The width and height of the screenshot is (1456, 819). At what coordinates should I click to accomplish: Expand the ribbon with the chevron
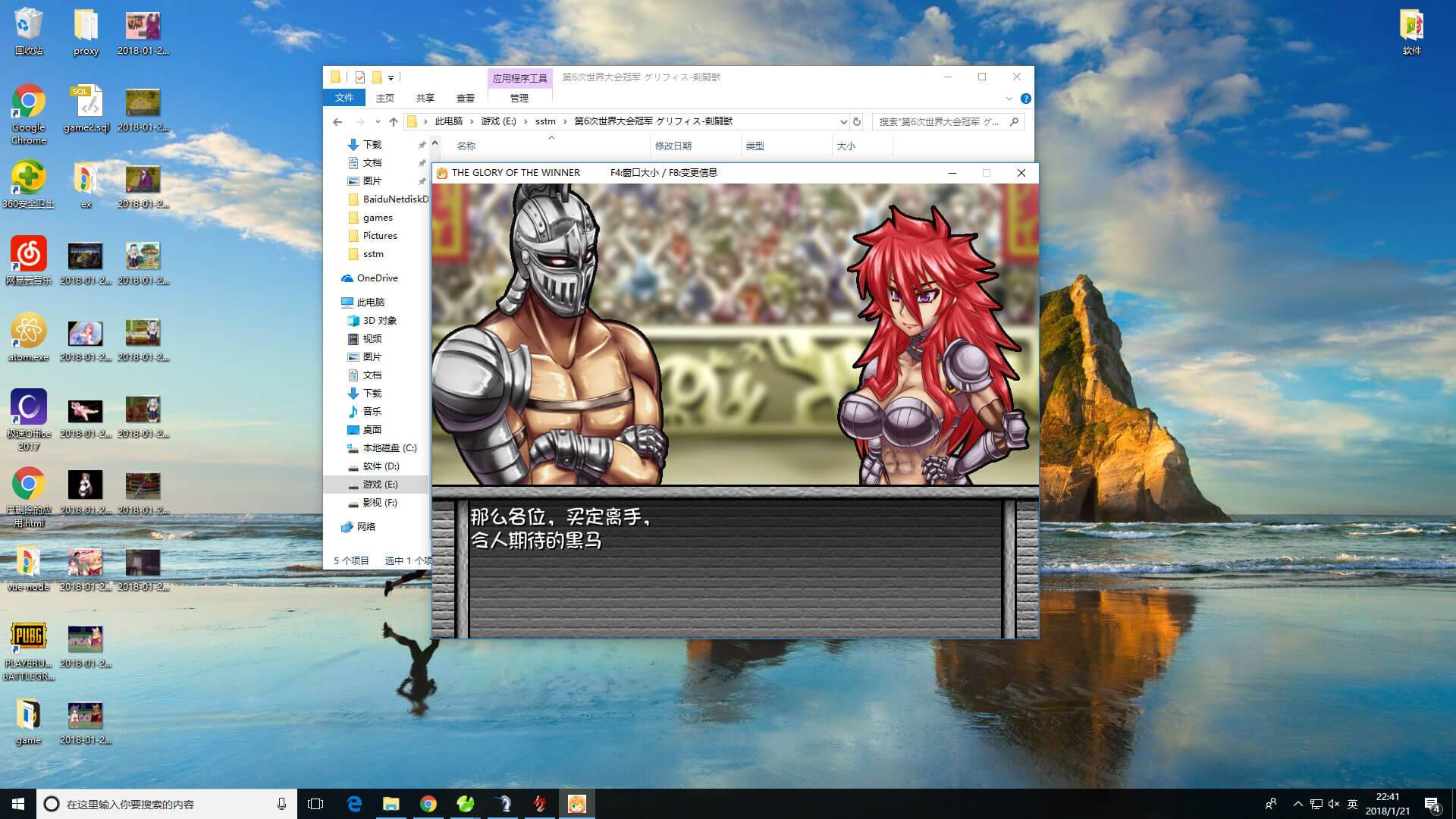[1009, 99]
